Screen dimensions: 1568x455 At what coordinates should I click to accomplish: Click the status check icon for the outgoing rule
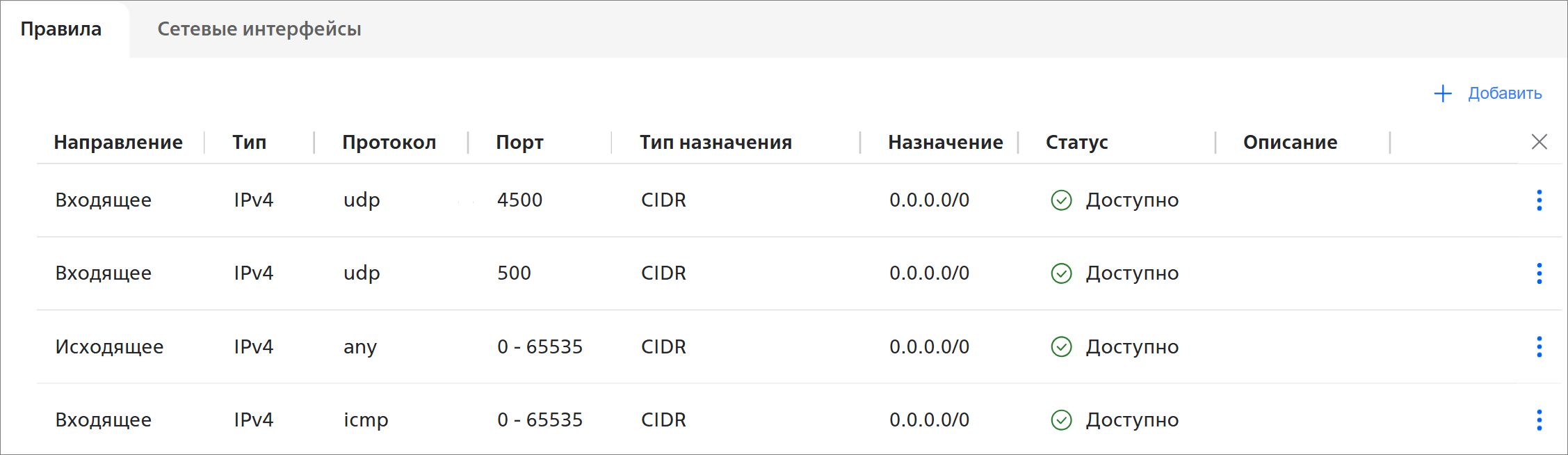(x=1061, y=346)
